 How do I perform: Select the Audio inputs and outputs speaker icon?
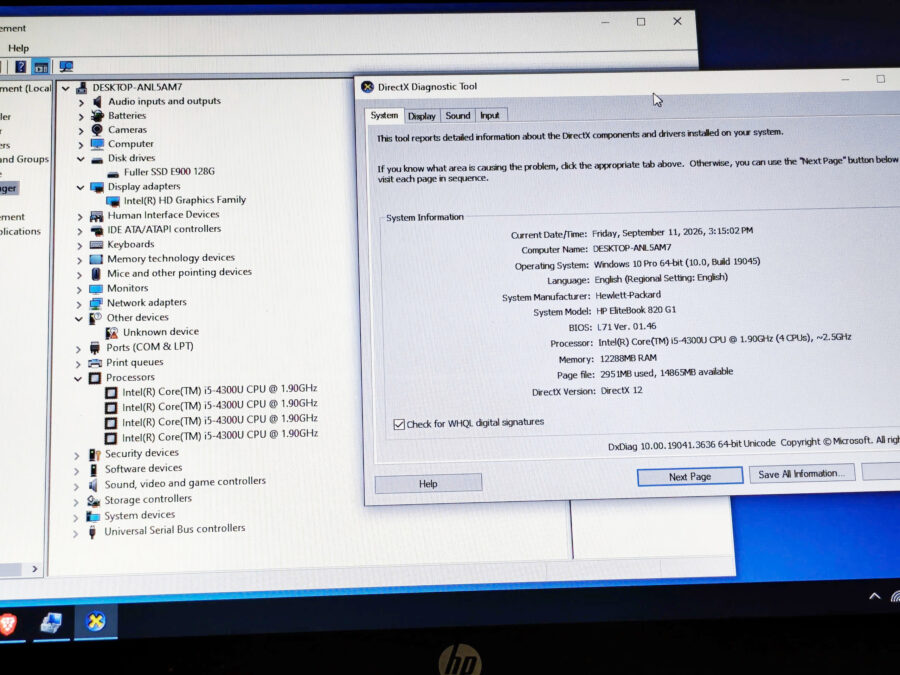[97, 102]
